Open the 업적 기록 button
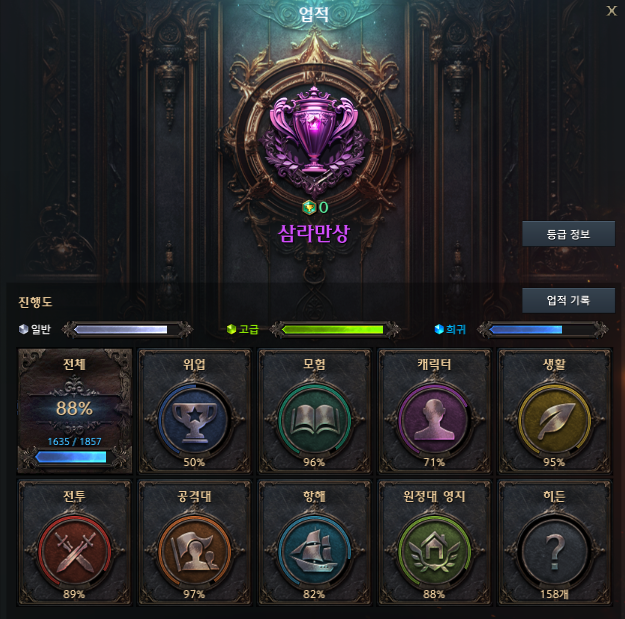 click(x=568, y=300)
